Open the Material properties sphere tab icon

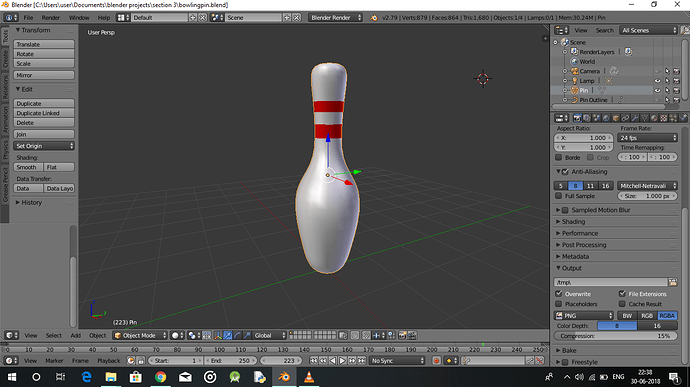(654, 118)
